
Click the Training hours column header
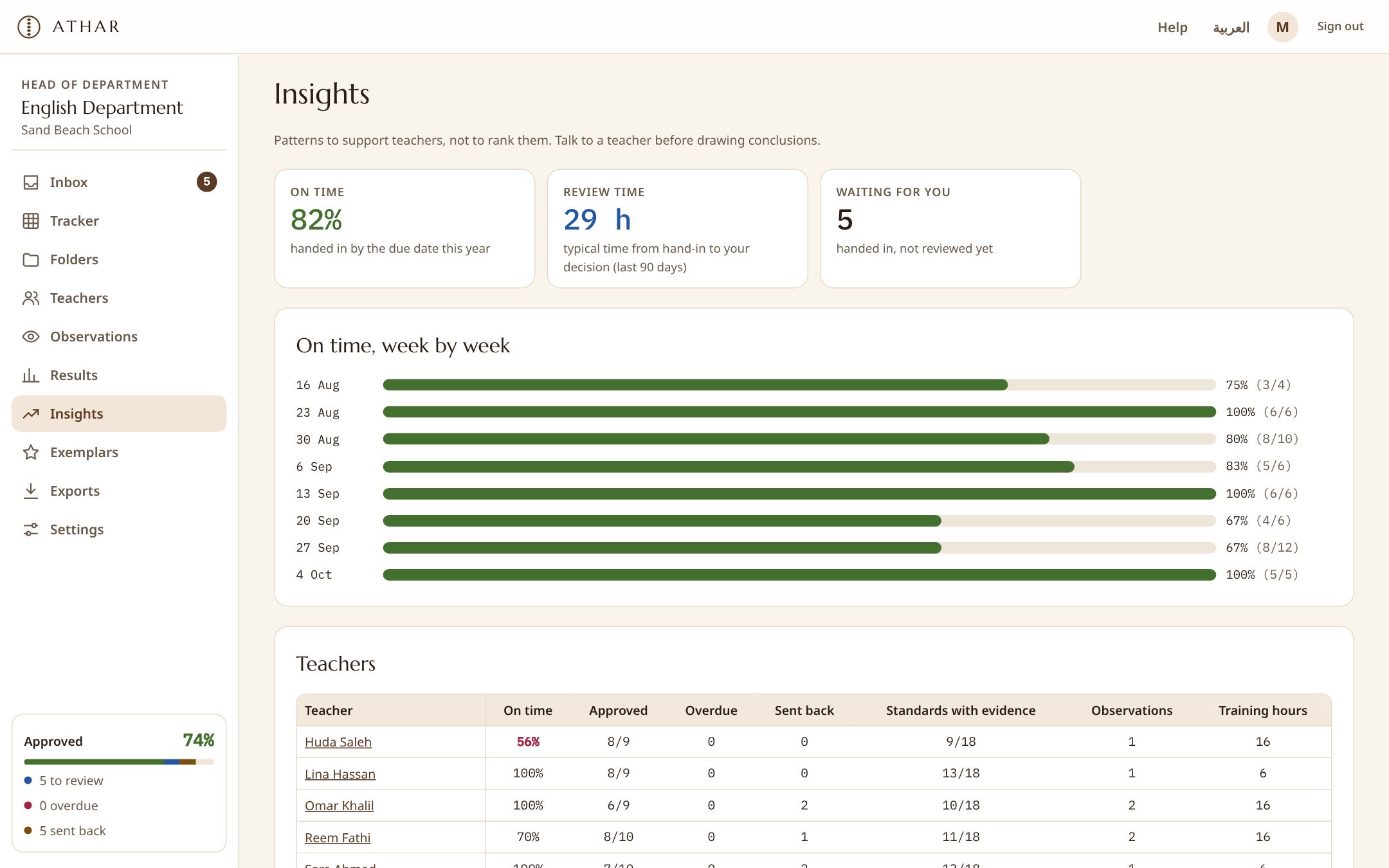[1263, 710]
